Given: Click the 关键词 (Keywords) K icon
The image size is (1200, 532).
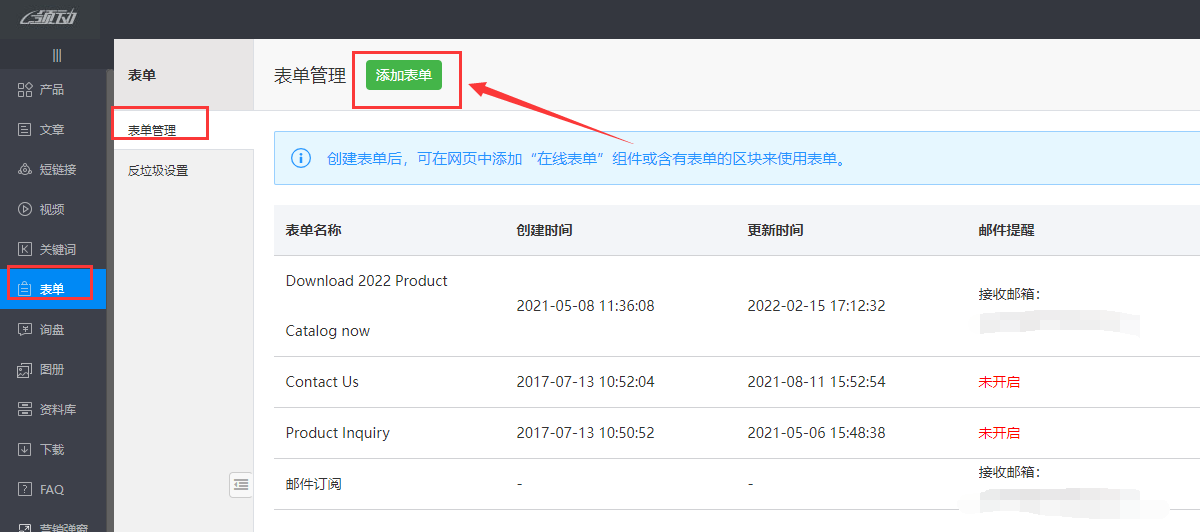Looking at the screenshot, I should coord(26,250).
